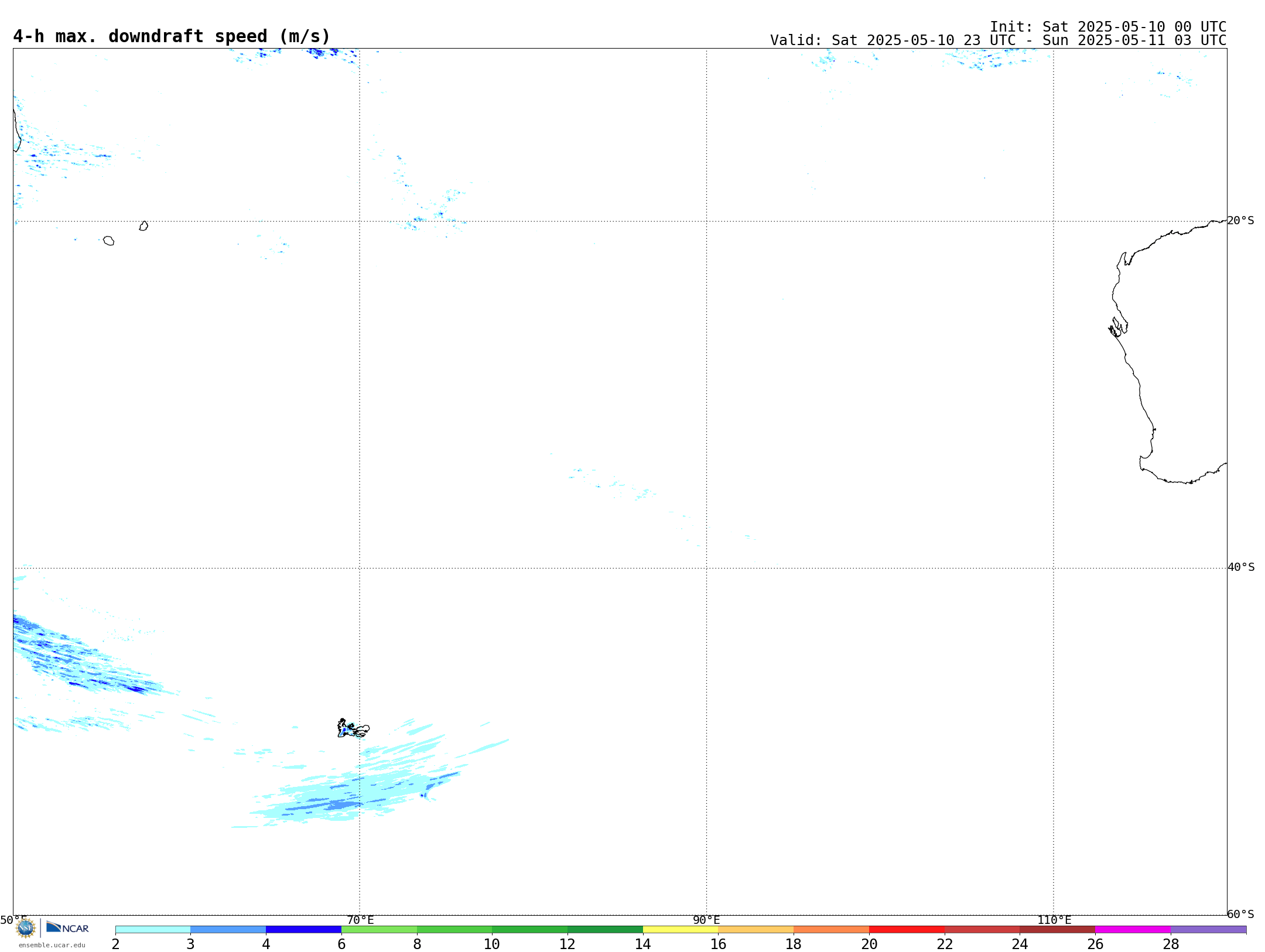Click the colorbar tick label 6
The width and height of the screenshot is (1265, 952).
coord(341,944)
